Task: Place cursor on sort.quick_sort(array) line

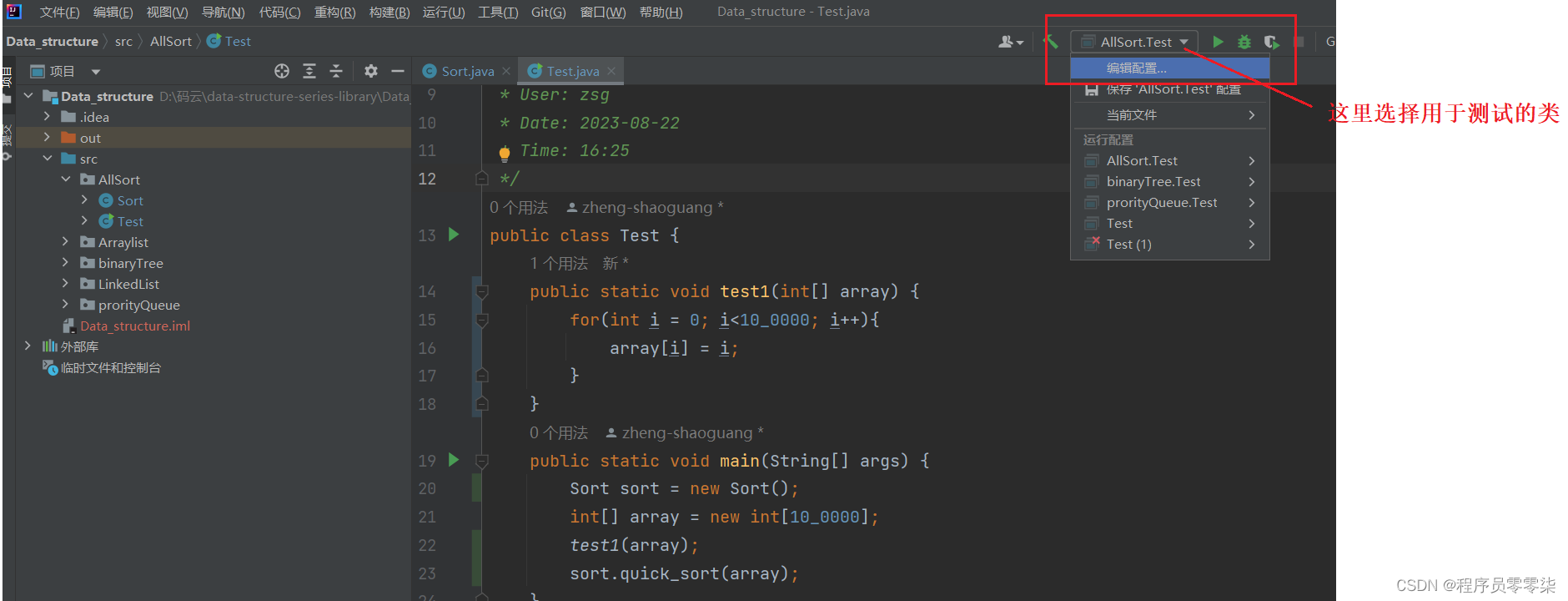Action: point(684,573)
